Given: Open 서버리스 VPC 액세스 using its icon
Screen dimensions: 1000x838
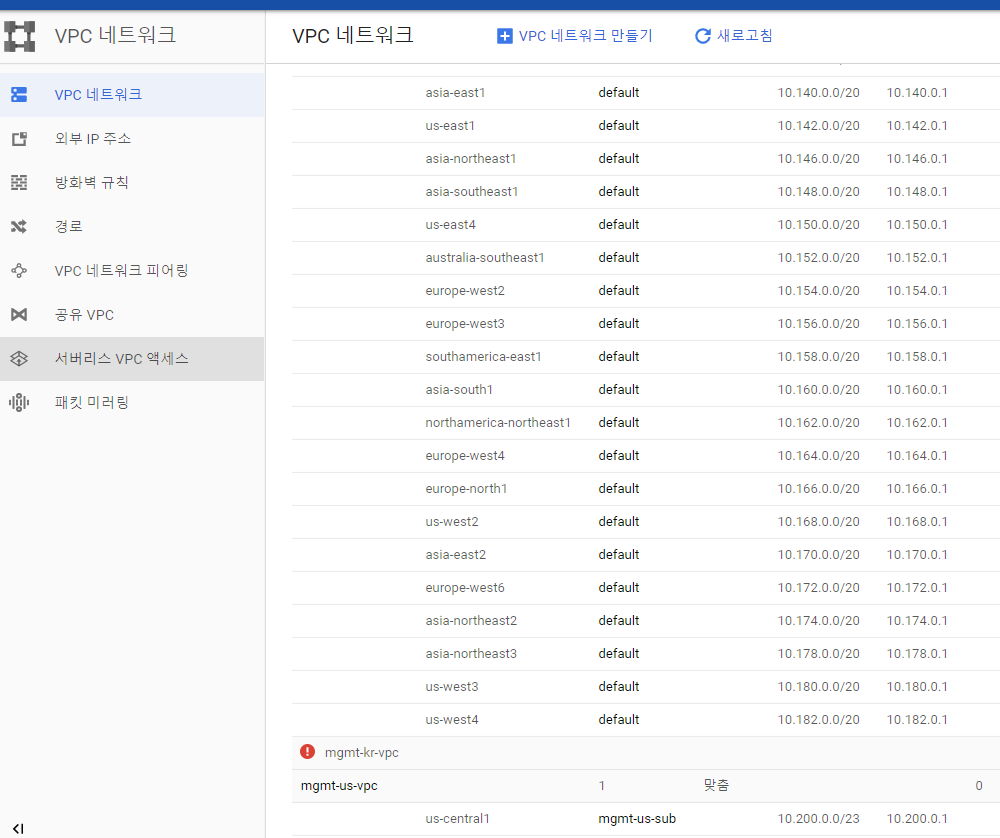Looking at the screenshot, I should (19, 358).
